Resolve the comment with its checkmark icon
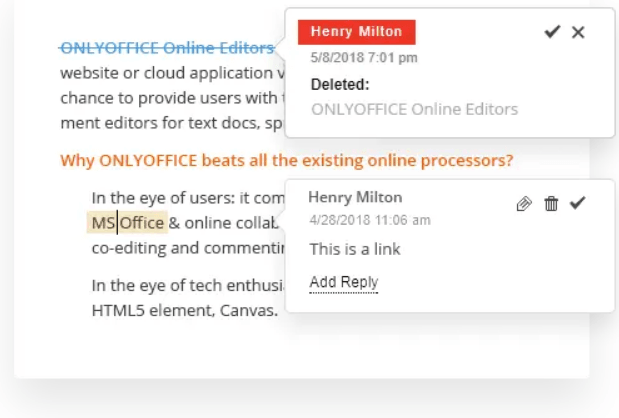619x418 pixels. [x=577, y=203]
